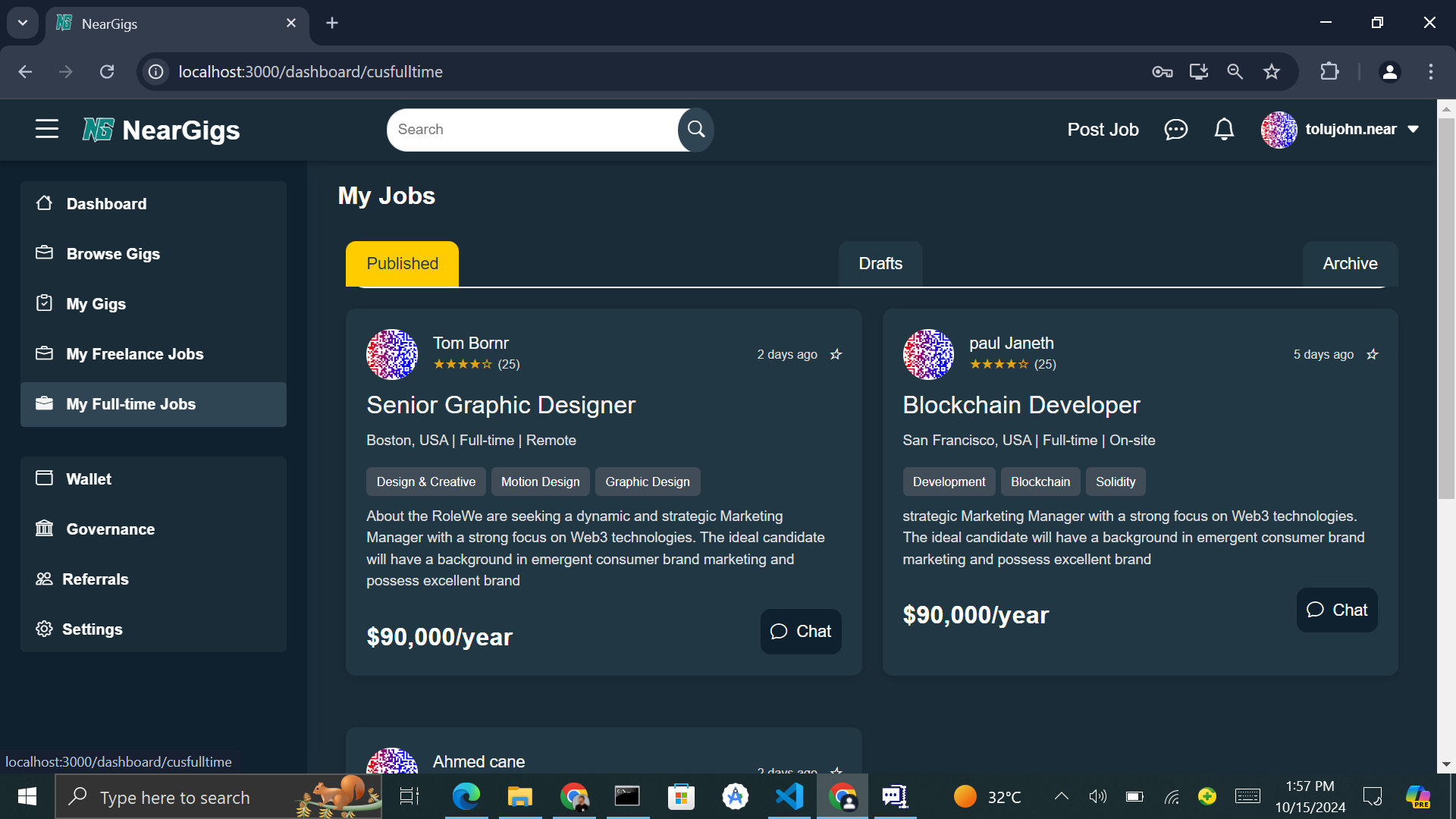
Task: Expand the tolujohn.near account dropdown
Action: [1414, 130]
